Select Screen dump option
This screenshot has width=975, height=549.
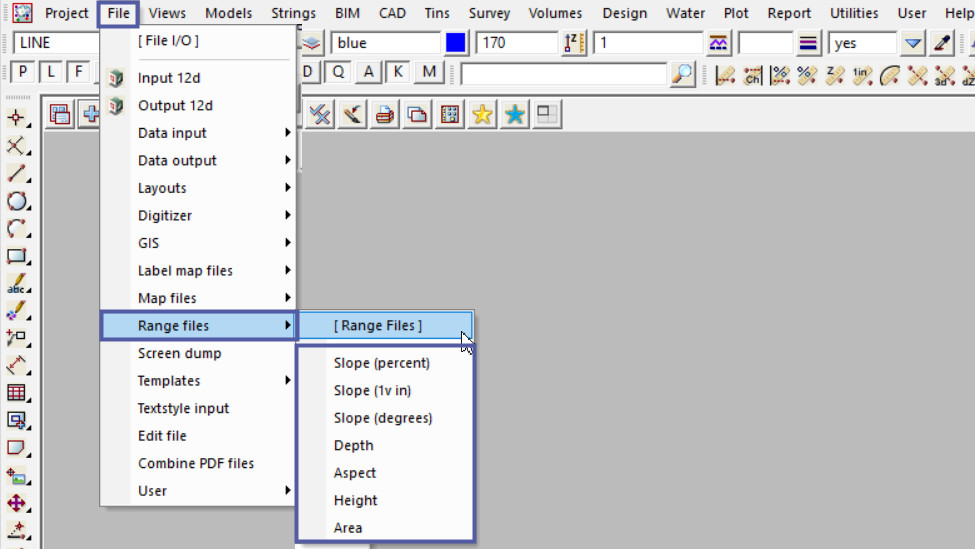point(180,353)
